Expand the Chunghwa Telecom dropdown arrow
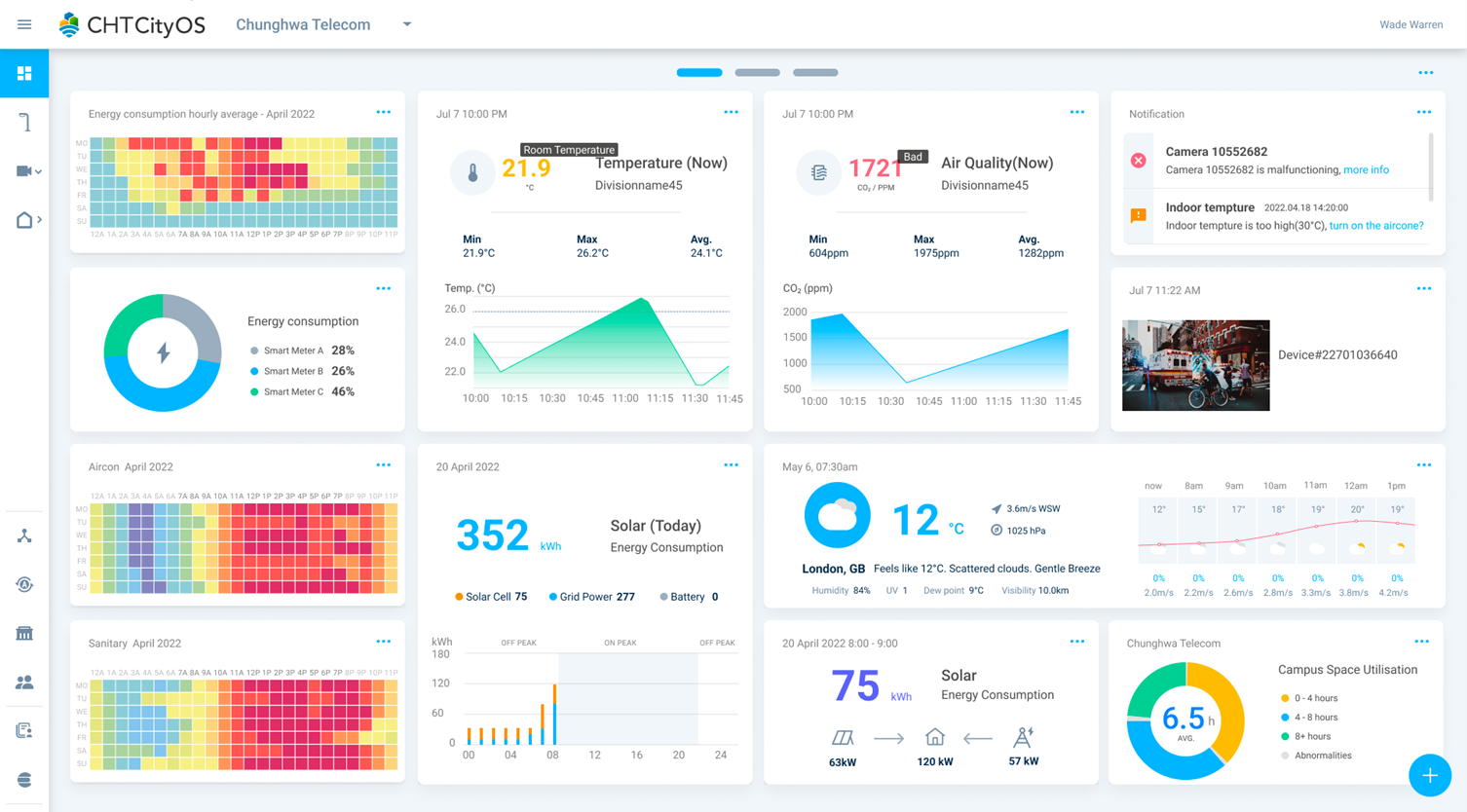Image resolution: width=1467 pixels, height=812 pixels. pos(407,24)
